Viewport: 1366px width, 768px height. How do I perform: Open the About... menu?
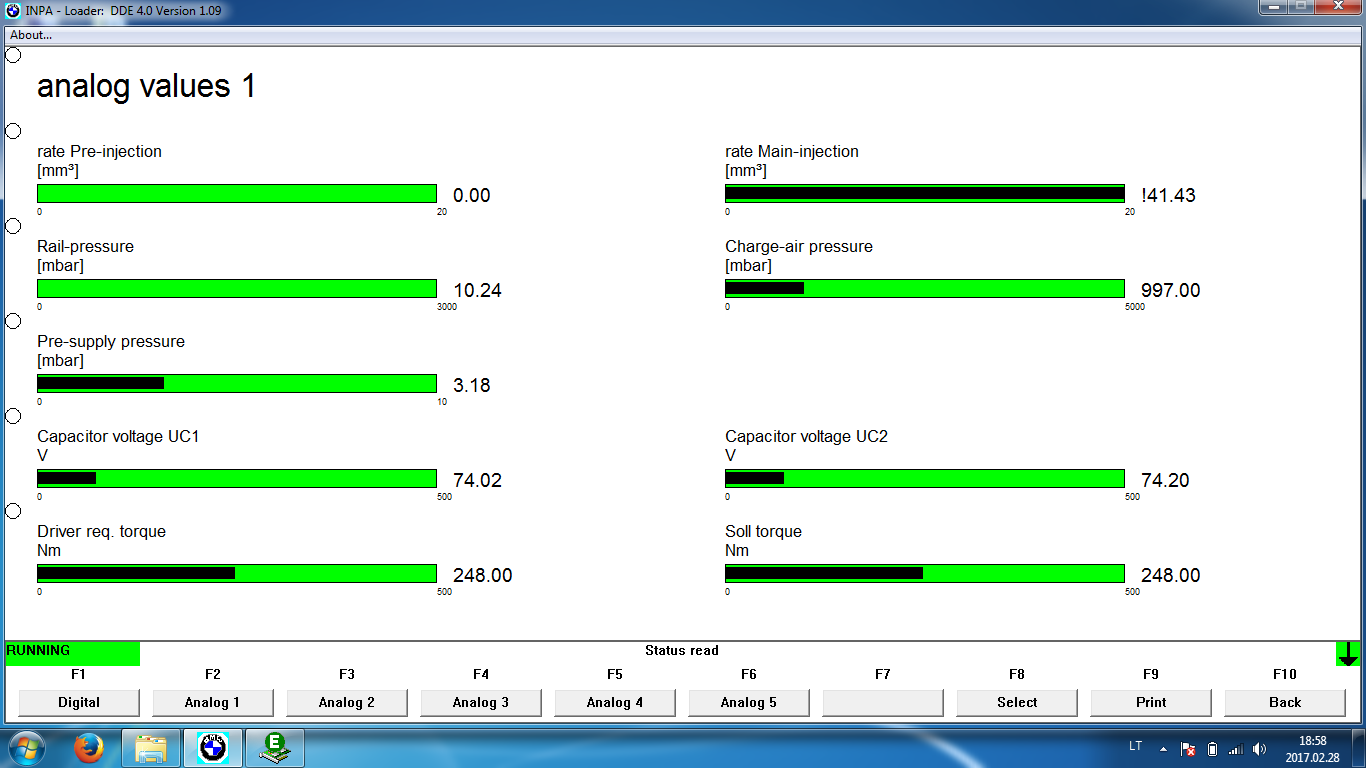tap(31, 35)
